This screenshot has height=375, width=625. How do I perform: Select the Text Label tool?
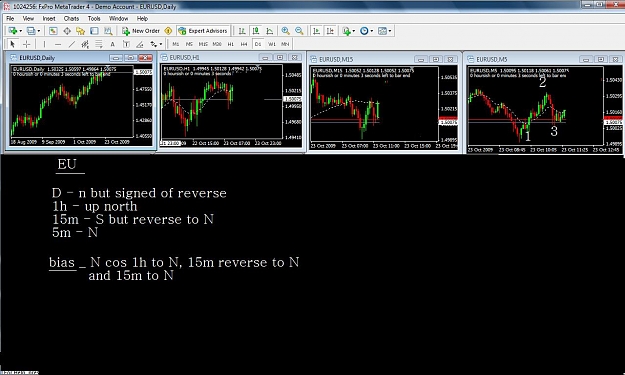pos(126,44)
